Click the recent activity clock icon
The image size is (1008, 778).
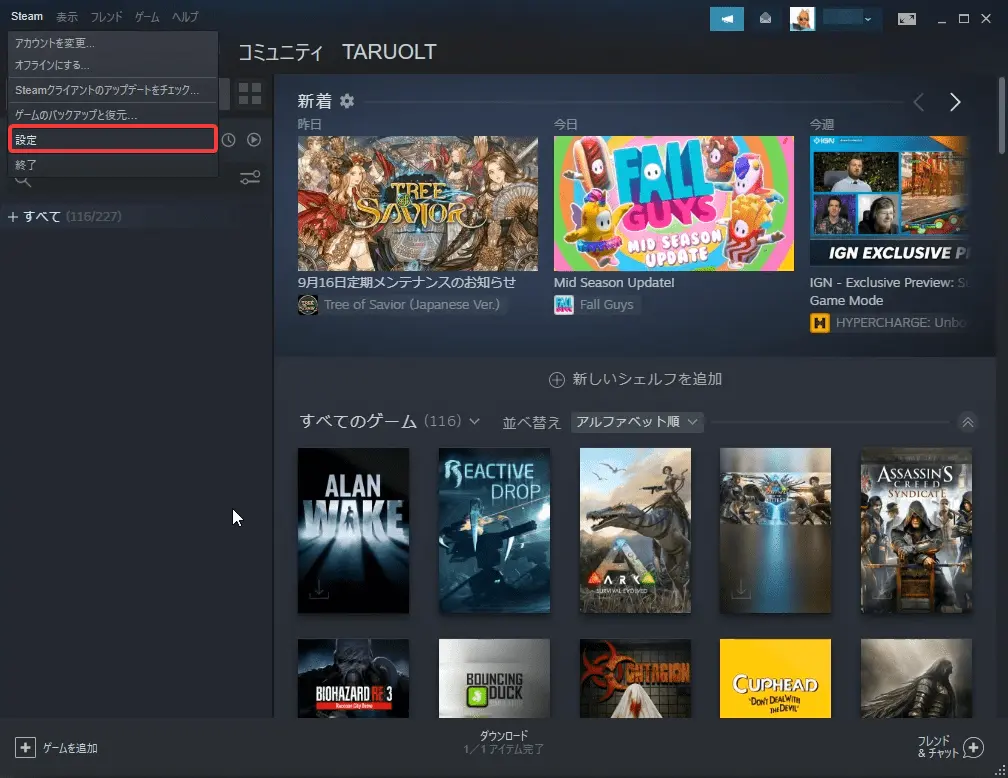pos(229,140)
